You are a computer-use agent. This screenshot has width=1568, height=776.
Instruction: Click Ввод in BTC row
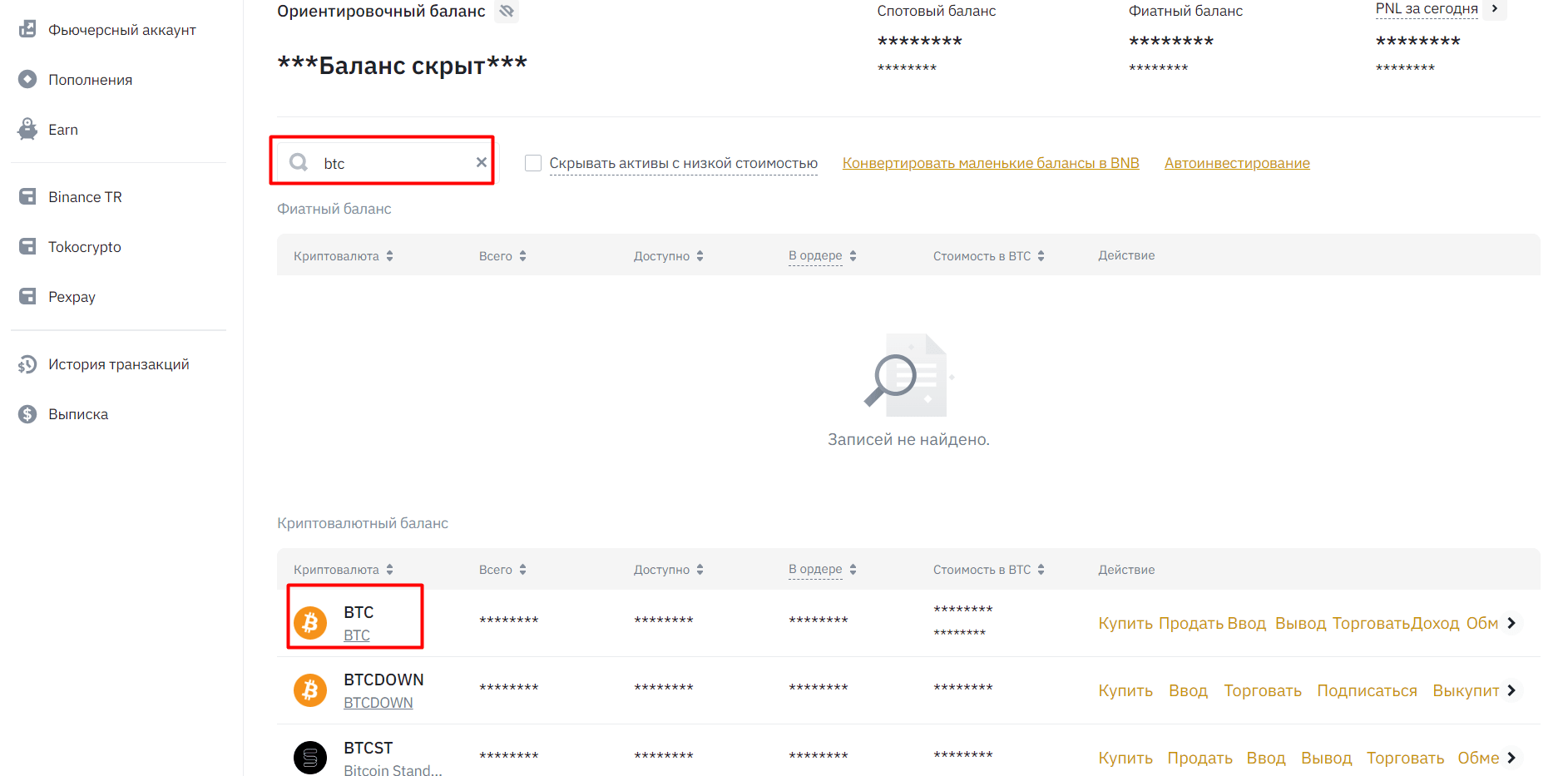tap(1246, 623)
